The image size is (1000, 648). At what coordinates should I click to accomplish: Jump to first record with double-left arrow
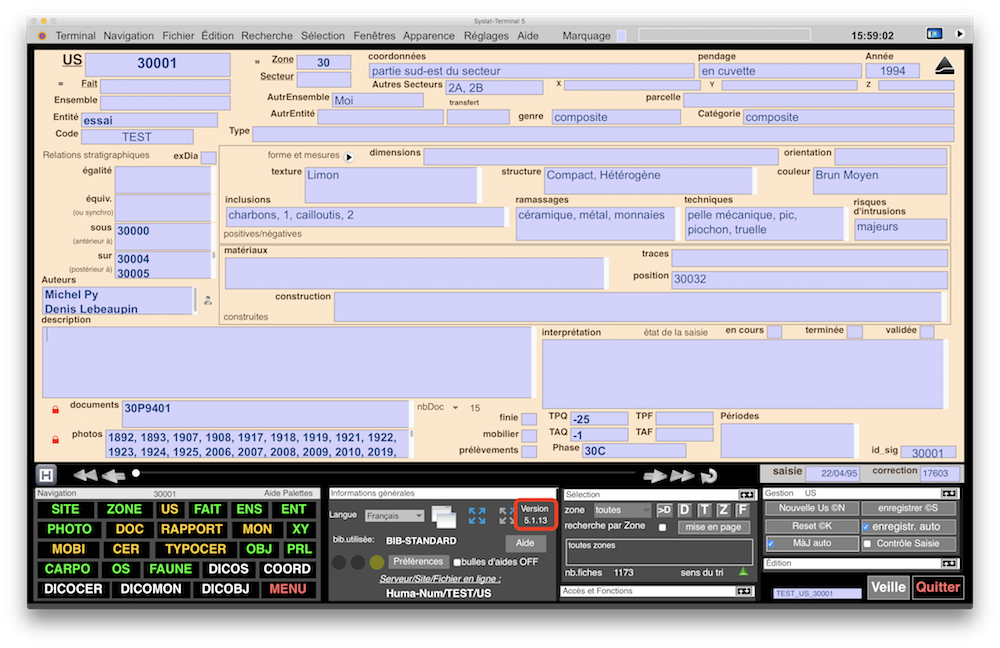(x=85, y=475)
